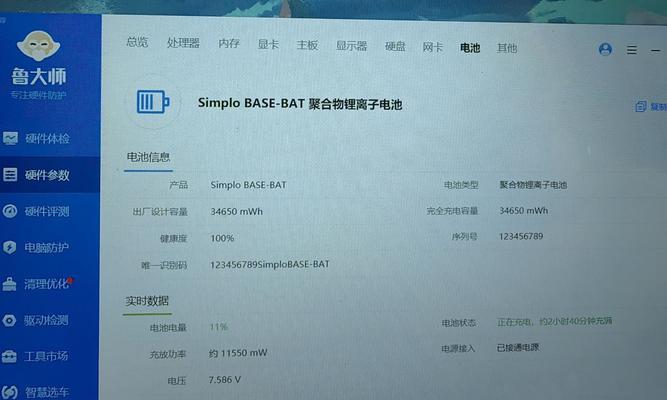
Task: Click the 电池信息 section heading
Action: (148, 157)
